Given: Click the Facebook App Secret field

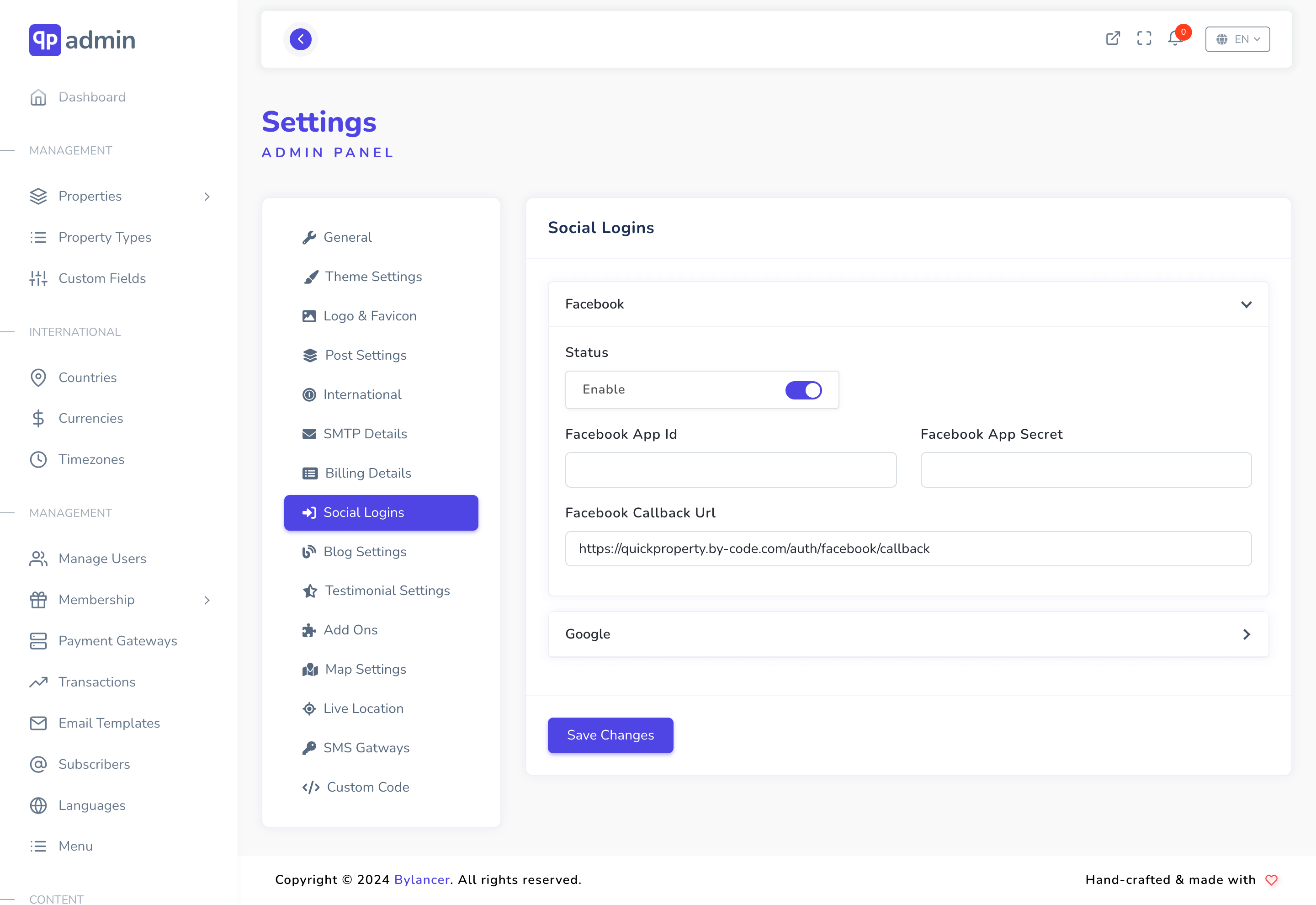Looking at the screenshot, I should tap(1086, 469).
